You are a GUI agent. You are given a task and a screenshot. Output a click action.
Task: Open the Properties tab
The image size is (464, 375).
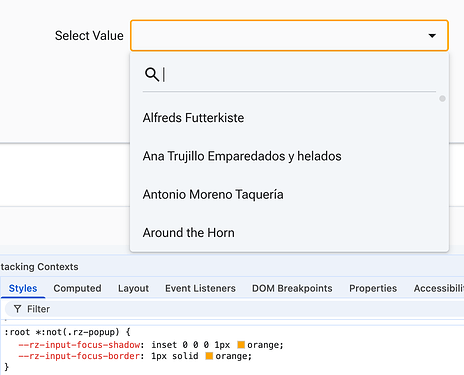pyautogui.click(x=373, y=288)
